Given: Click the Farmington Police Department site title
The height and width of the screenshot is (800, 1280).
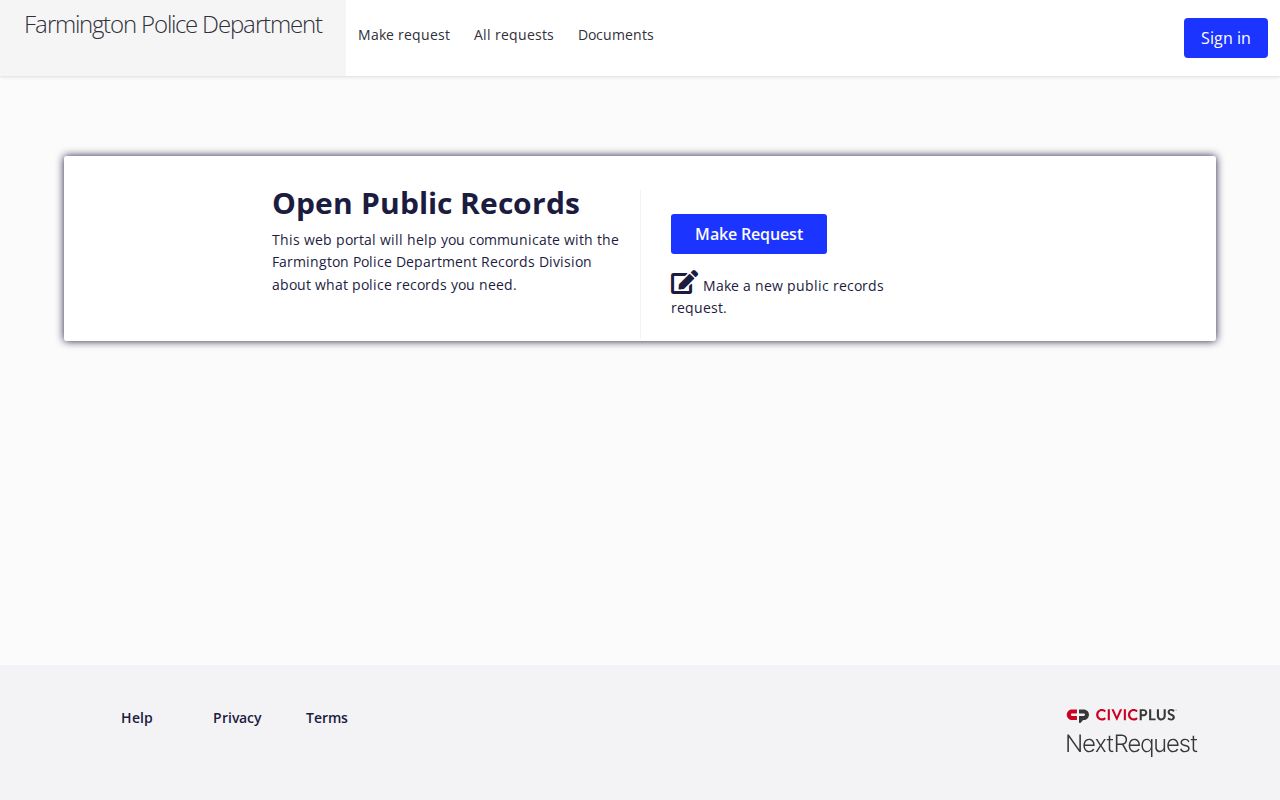Looking at the screenshot, I should click(x=173, y=25).
